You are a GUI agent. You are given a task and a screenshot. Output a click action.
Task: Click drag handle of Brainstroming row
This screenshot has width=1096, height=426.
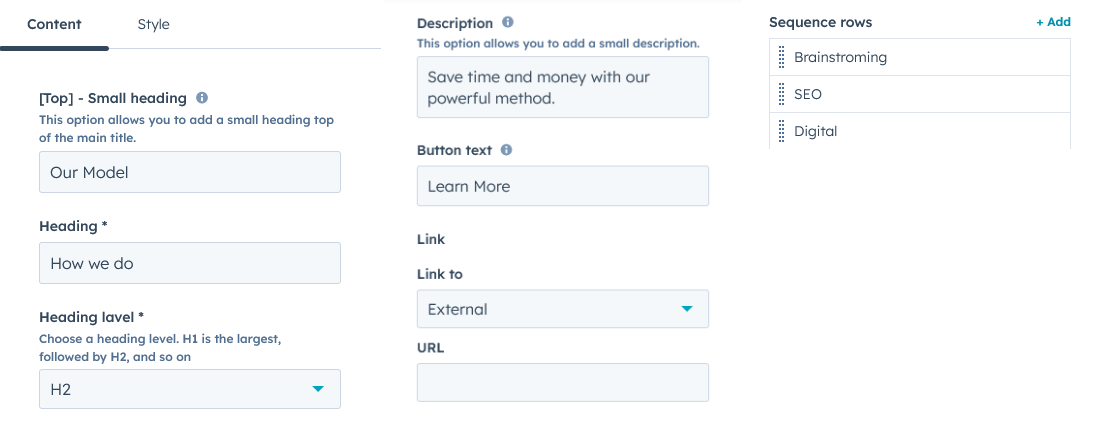pyautogui.click(x=781, y=58)
